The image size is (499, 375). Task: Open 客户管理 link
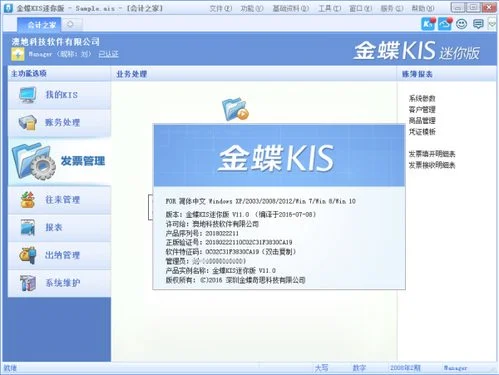[x=422, y=109]
